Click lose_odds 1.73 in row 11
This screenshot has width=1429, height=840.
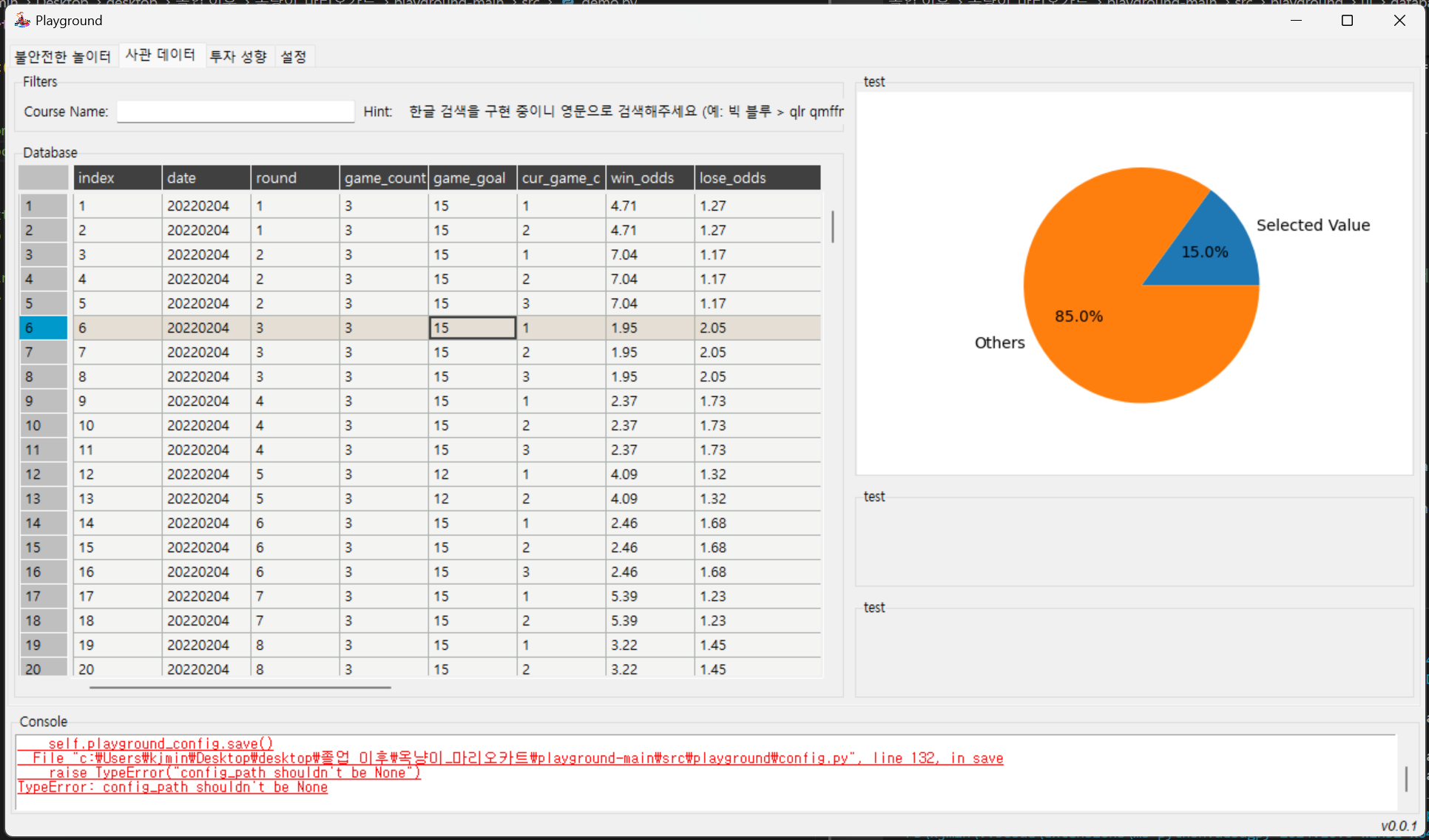[x=757, y=450]
